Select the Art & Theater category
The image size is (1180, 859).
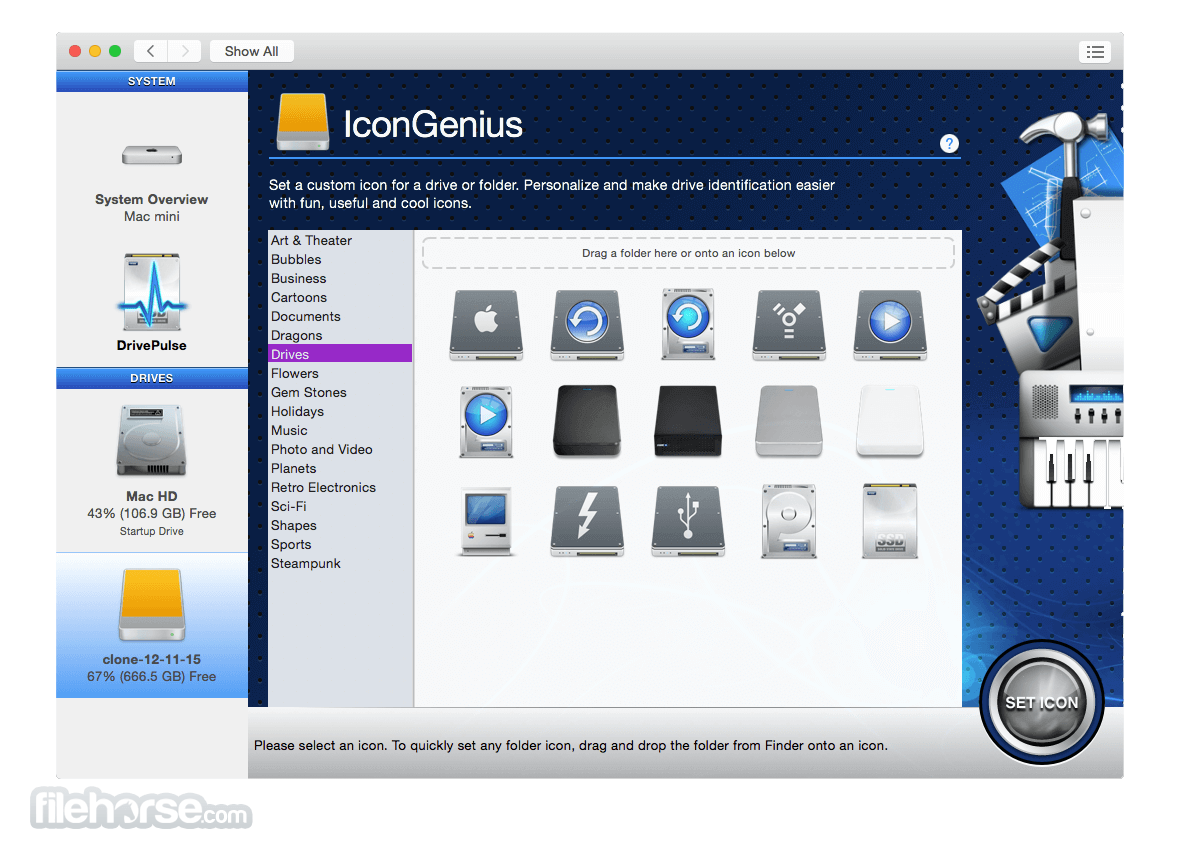pos(340,240)
